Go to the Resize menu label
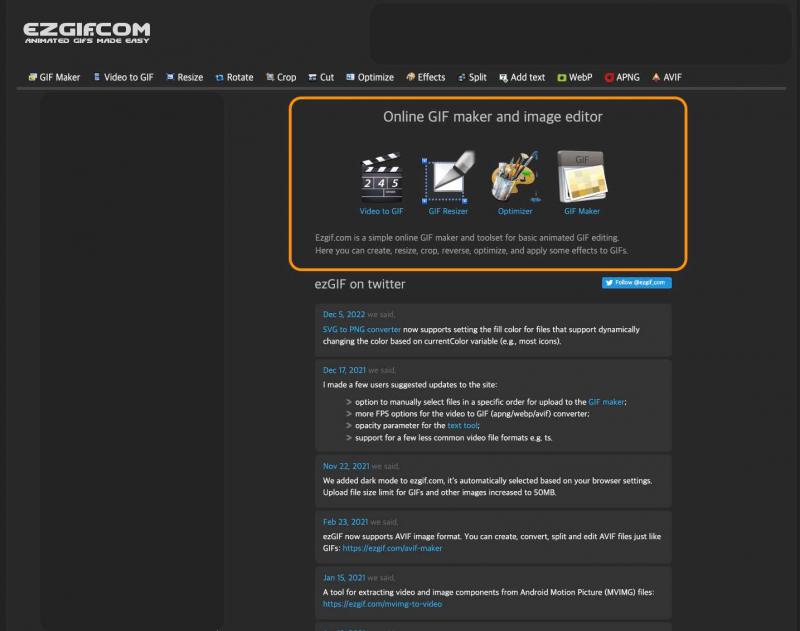The image size is (800, 631). click(190, 78)
